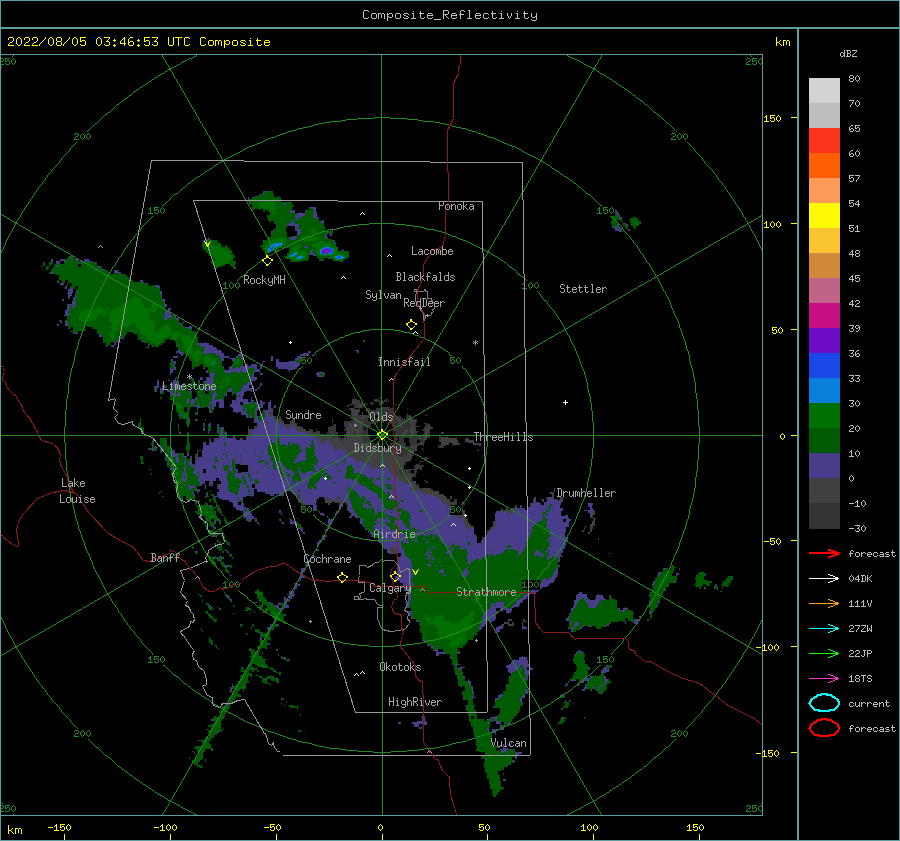Click the green 22JP arrow icon
The width and height of the screenshot is (900, 841).
(x=824, y=653)
